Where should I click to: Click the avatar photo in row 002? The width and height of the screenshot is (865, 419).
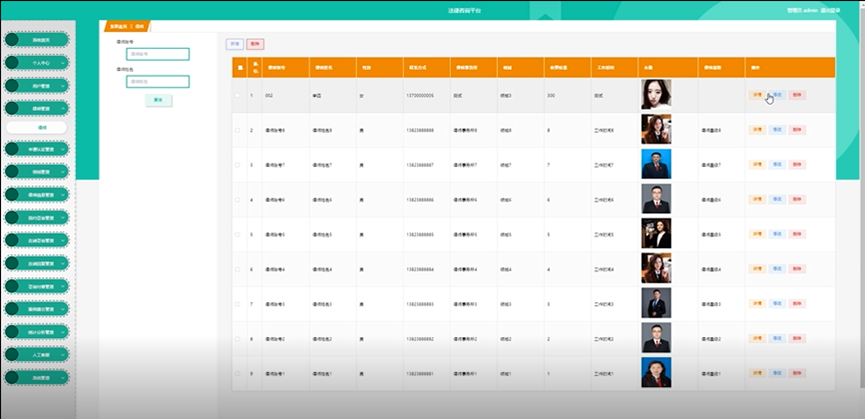(x=656, y=94)
